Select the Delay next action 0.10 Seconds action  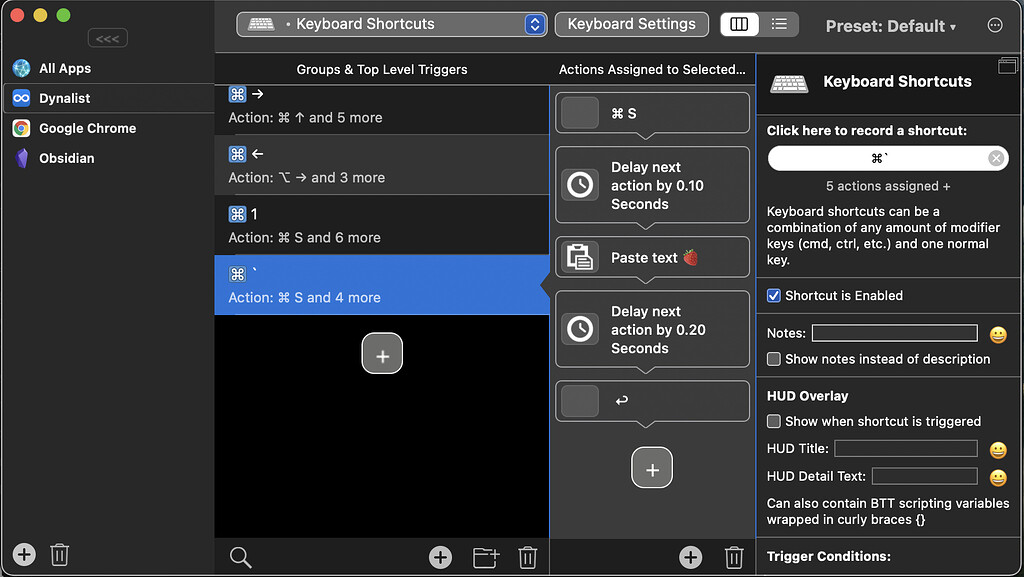pos(652,184)
